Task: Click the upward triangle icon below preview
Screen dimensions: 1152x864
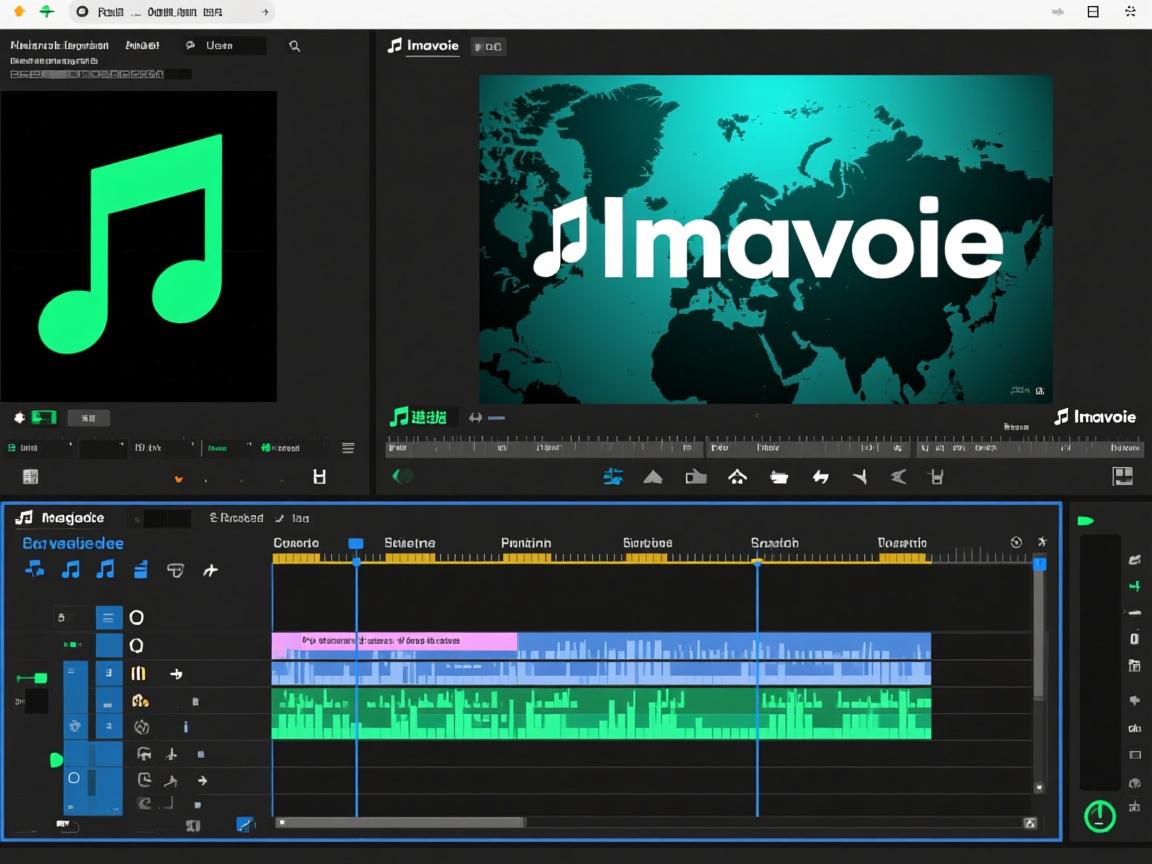Action: click(x=653, y=477)
